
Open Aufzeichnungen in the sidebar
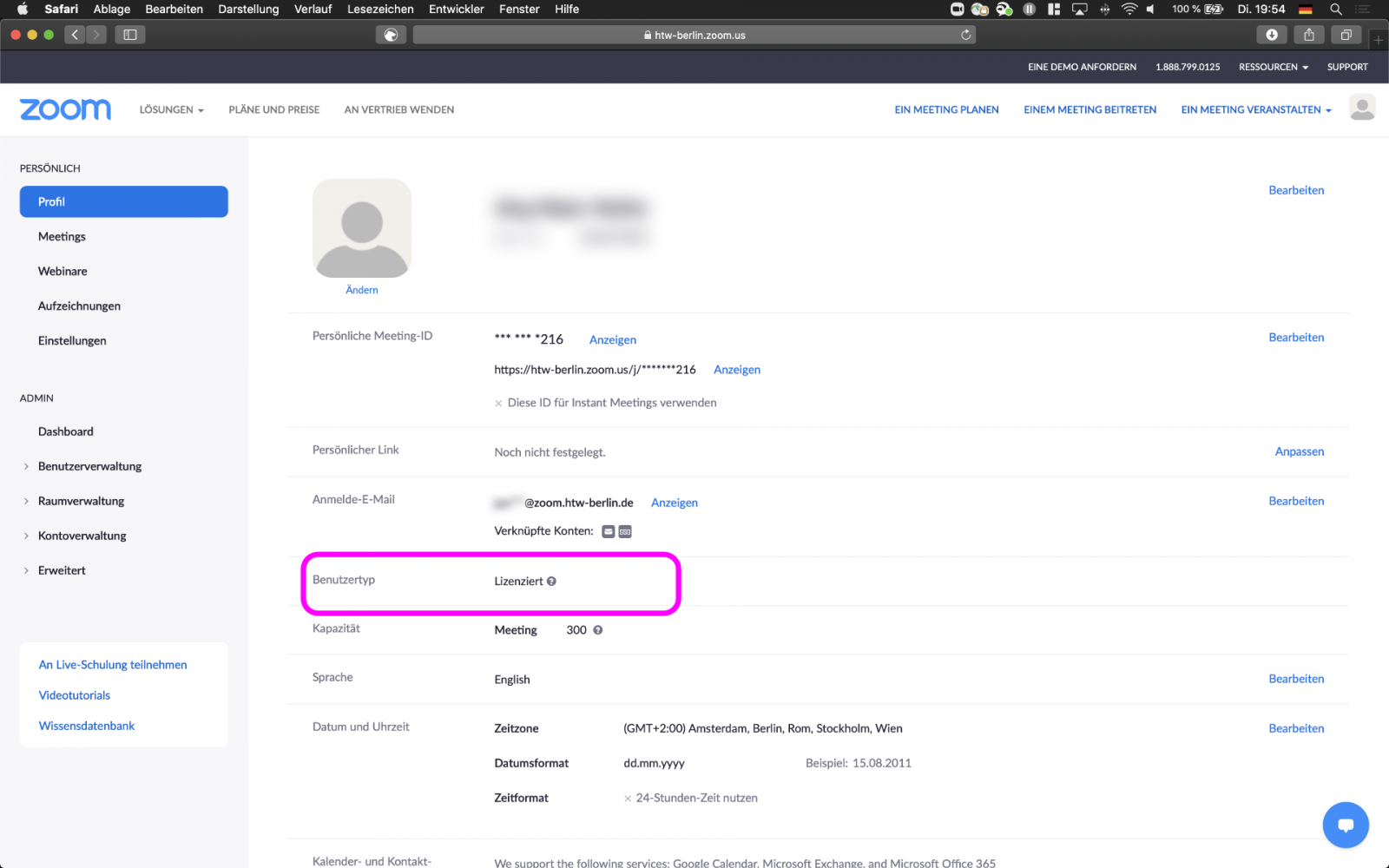[x=79, y=306]
